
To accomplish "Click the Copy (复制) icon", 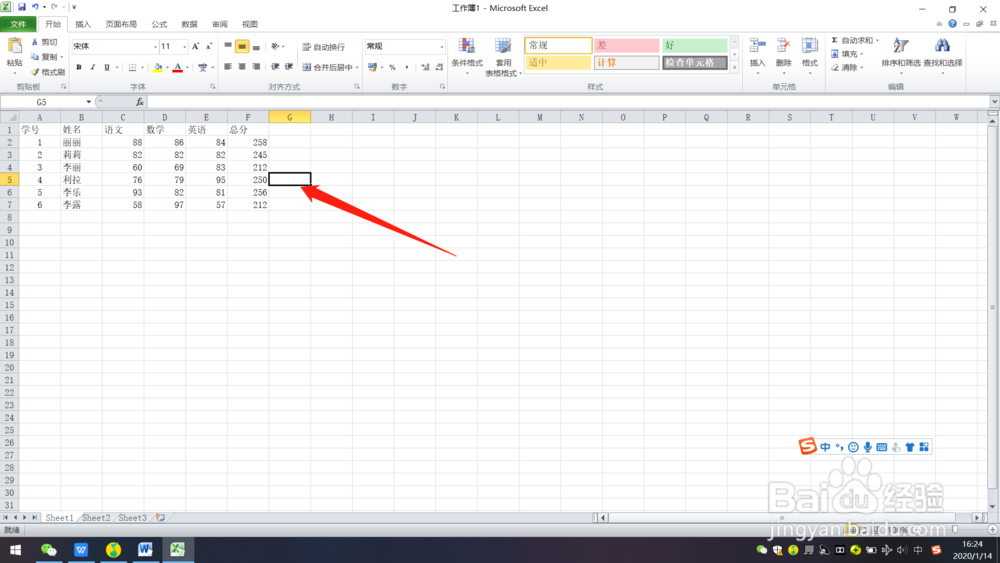I will coord(35,57).
